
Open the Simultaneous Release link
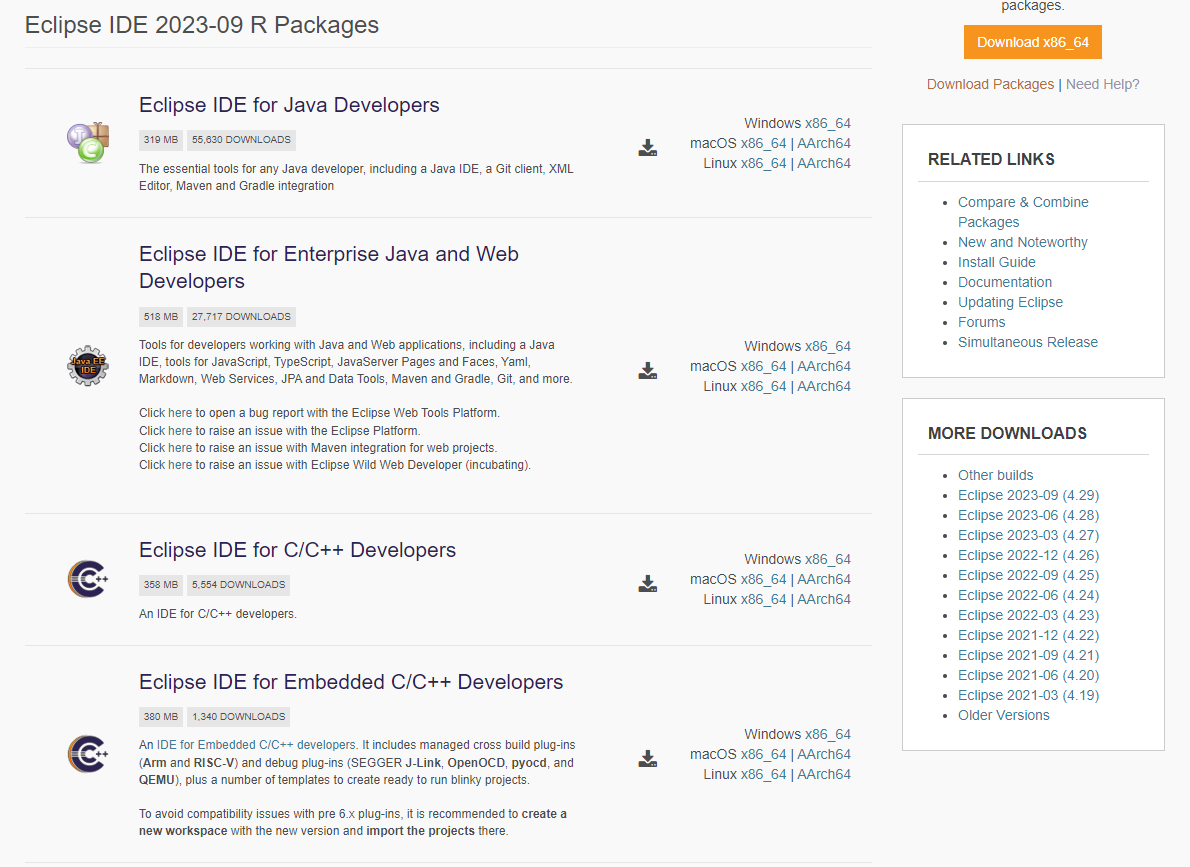pos(1028,342)
